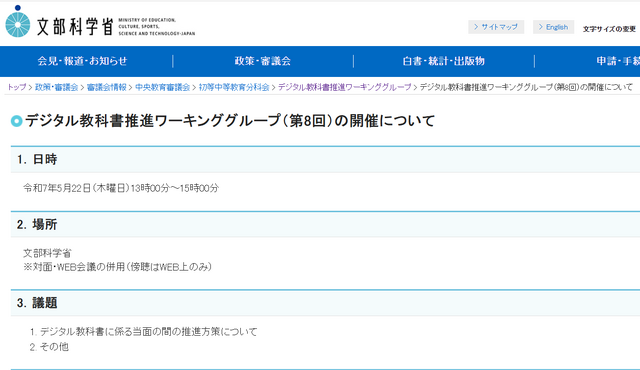This screenshot has width=640, height=370.
Task: Click the 3. 議題 section heading
Action: click(37, 303)
